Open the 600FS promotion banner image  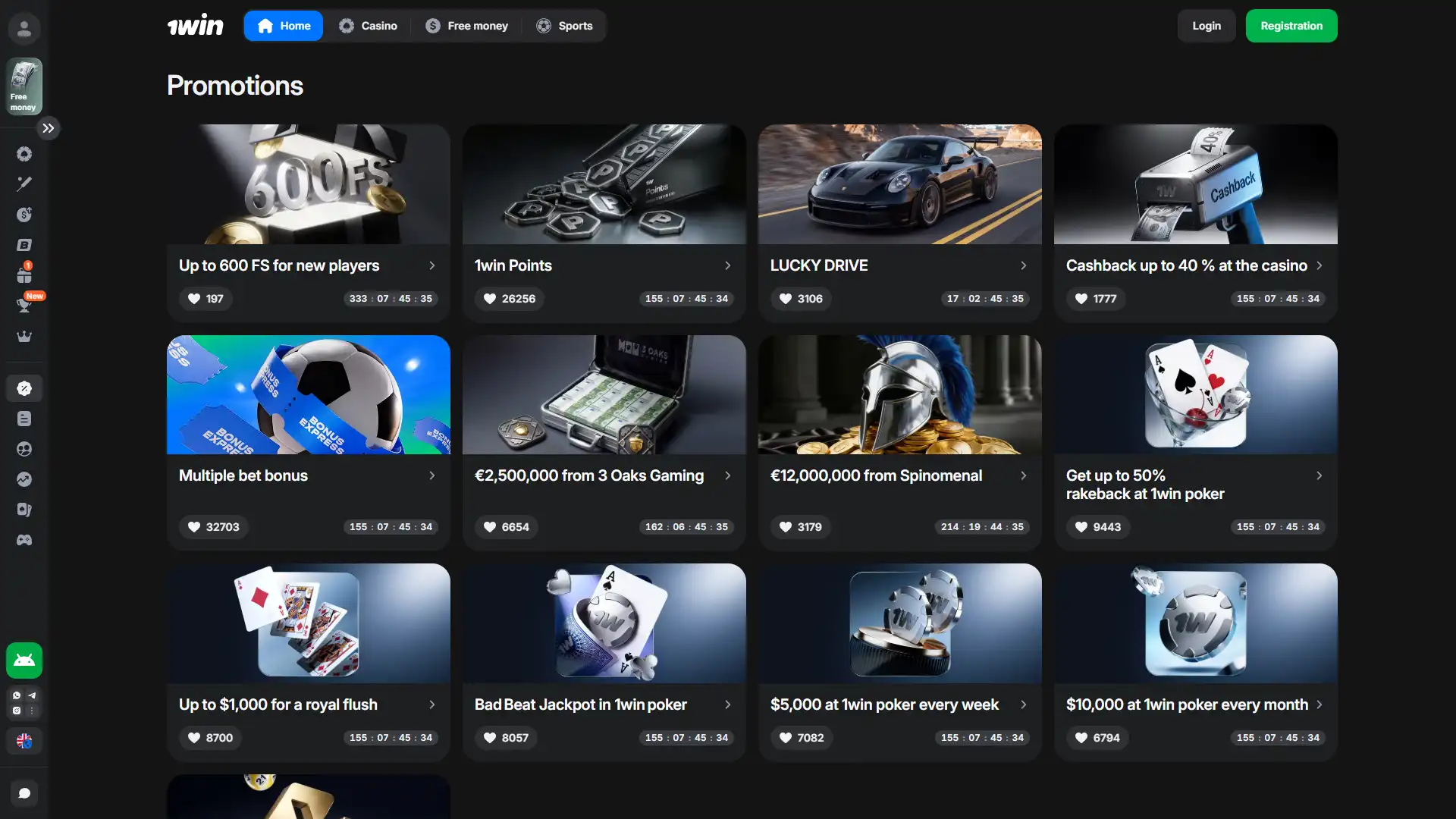click(x=309, y=184)
